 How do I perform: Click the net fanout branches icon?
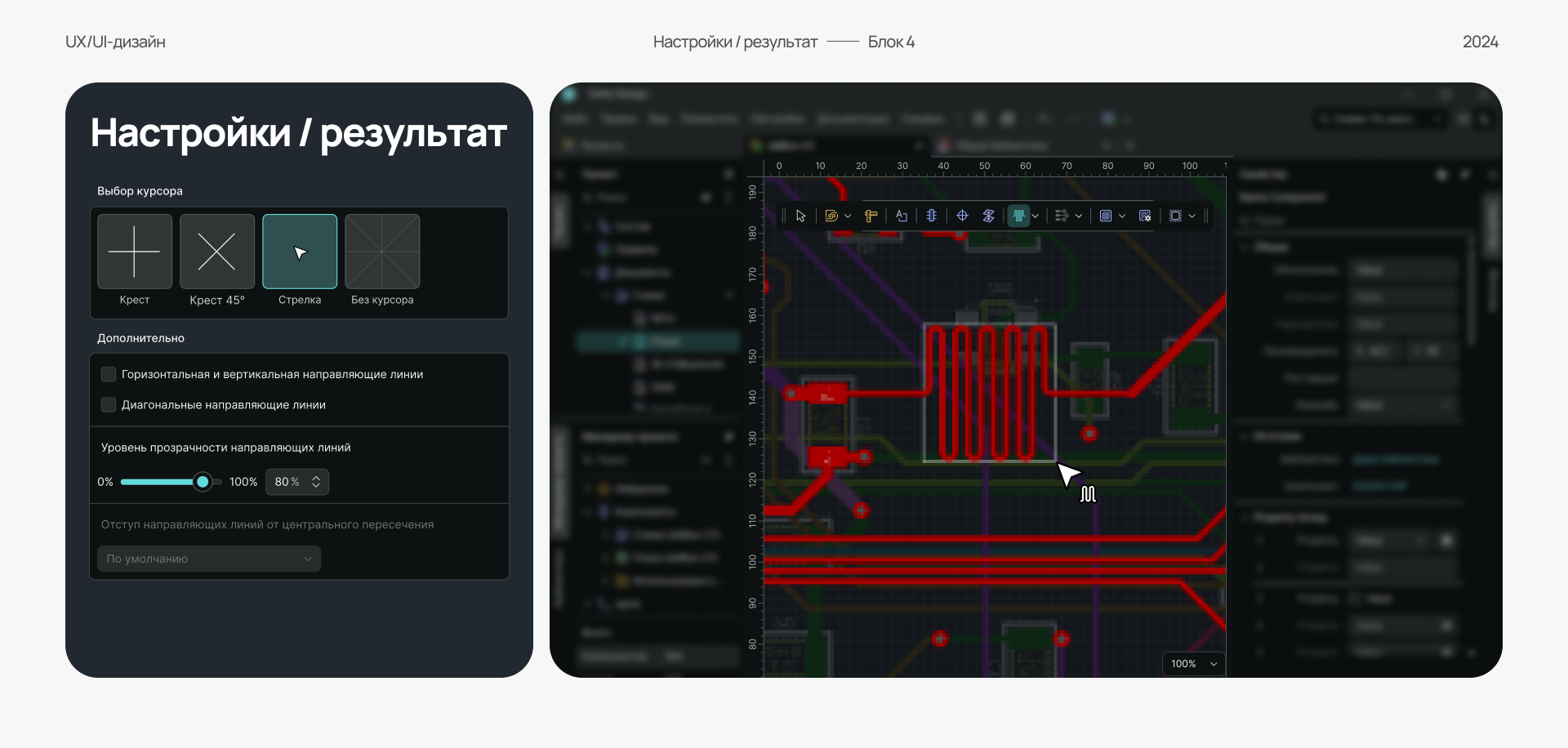pos(1062,216)
